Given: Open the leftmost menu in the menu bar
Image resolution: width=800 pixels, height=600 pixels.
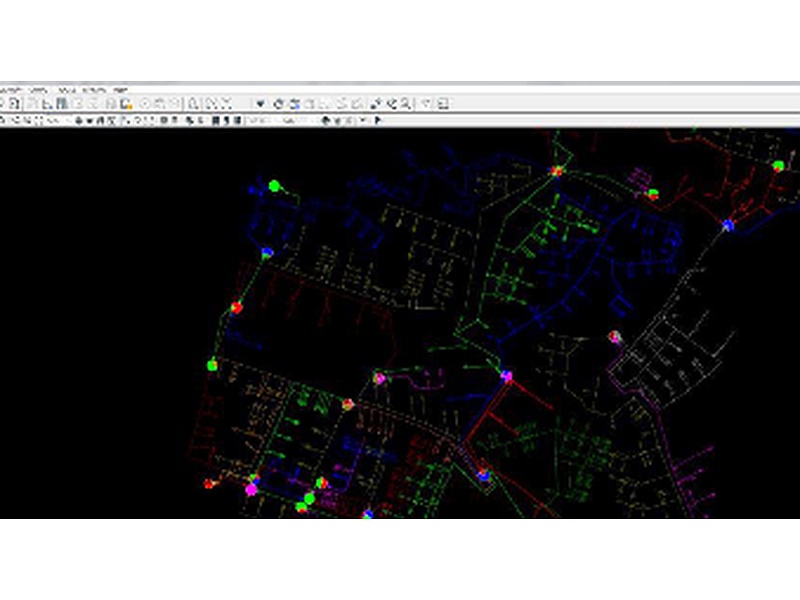Looking at the screenshot, I should coord(8,90).
